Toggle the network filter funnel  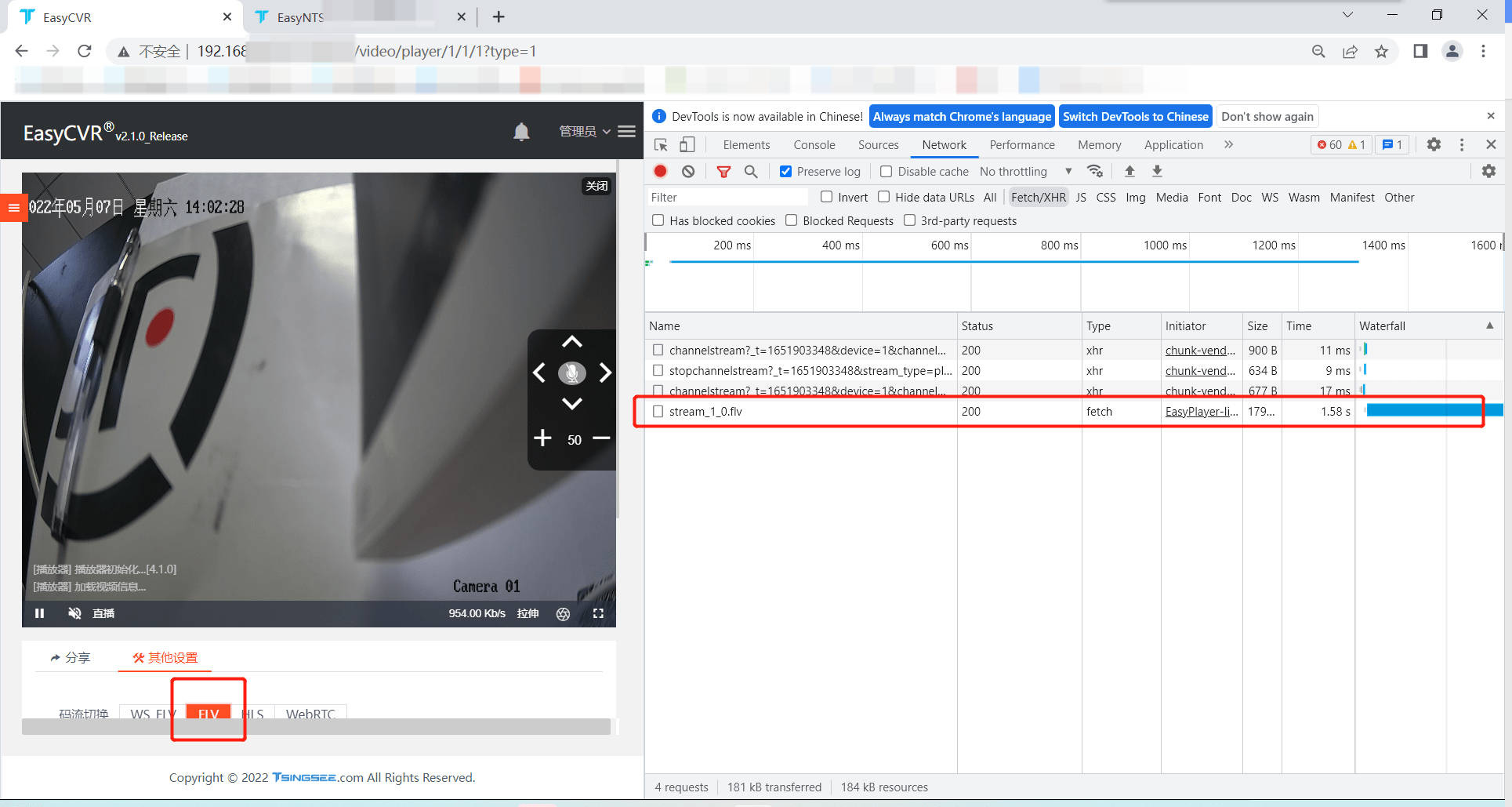[723, 171]
